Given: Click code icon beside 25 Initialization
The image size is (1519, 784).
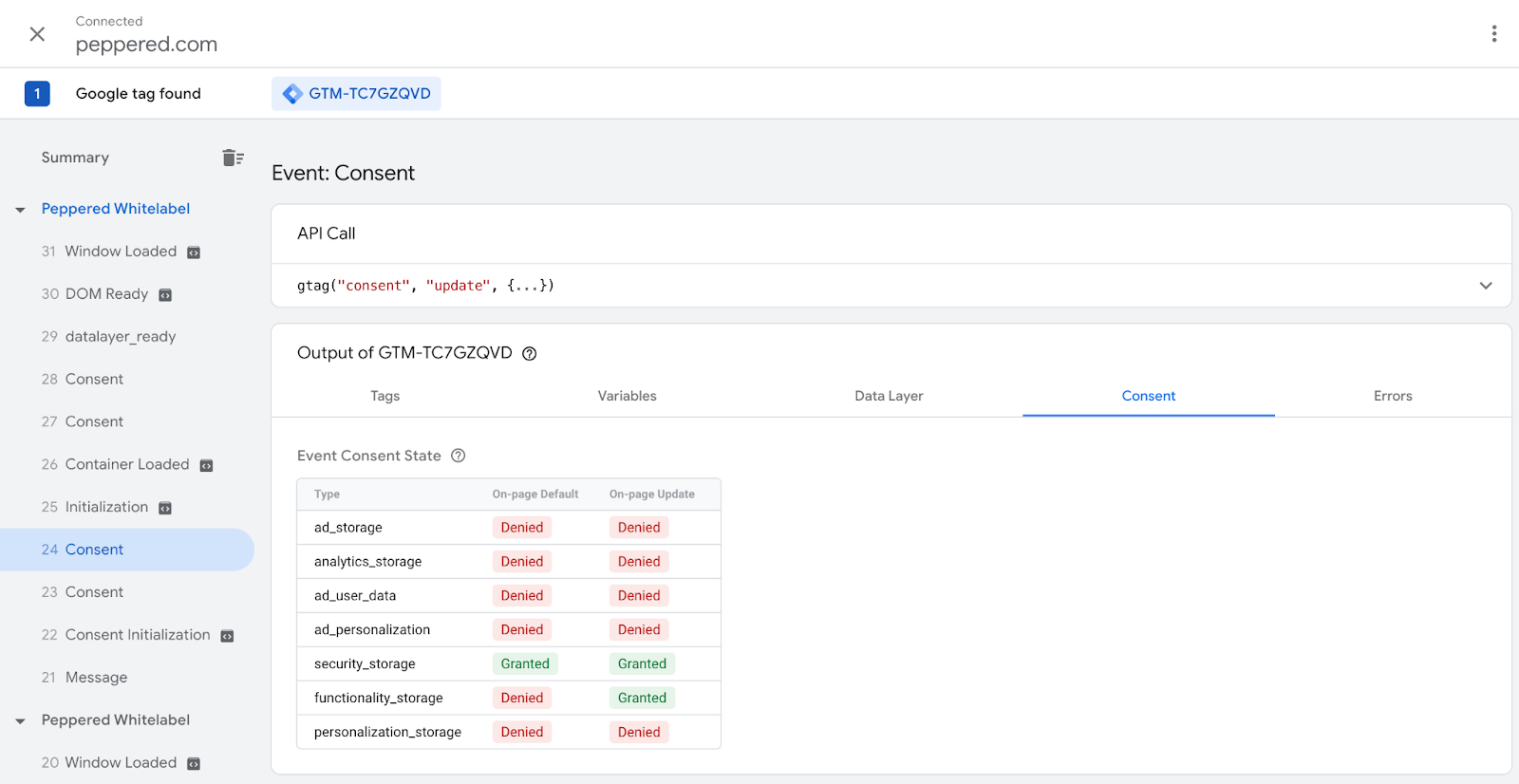Looking at the screenshot, I should click(x=165, y=509).
